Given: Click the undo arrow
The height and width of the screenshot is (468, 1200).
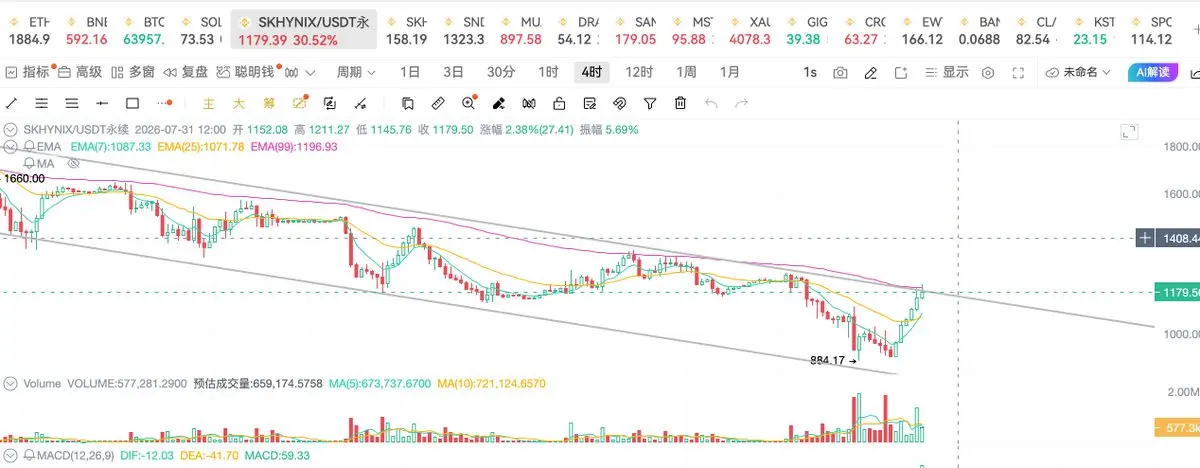Looking at the screenshot, I should point(711,103).
